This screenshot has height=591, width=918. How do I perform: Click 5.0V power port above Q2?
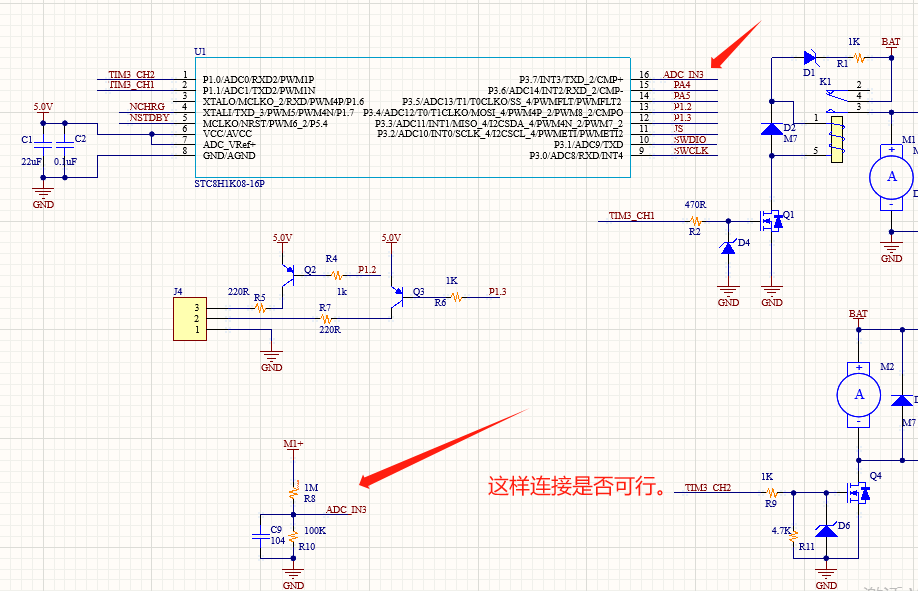(282, 238)
